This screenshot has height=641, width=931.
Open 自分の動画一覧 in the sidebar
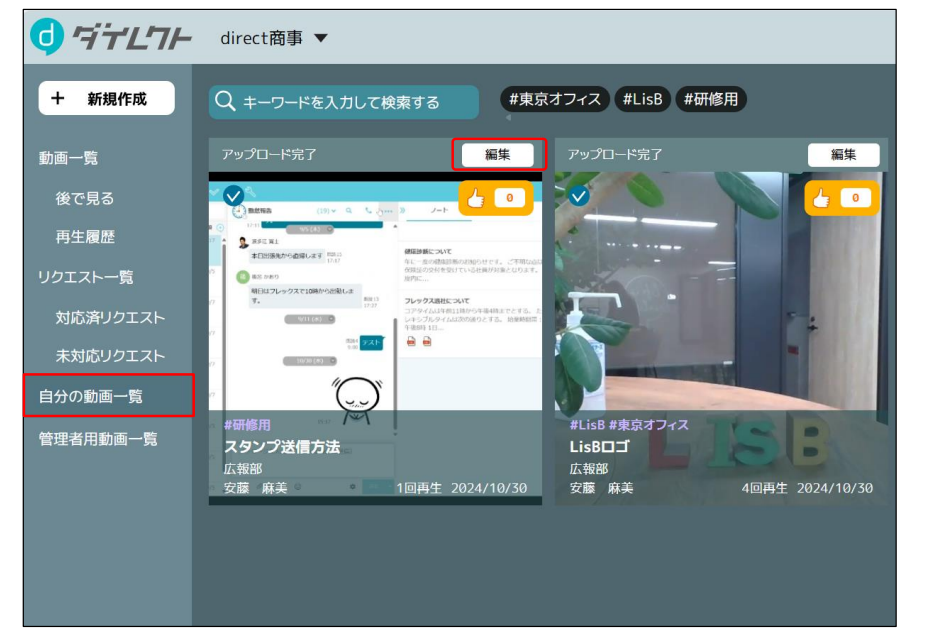point(109,395)
